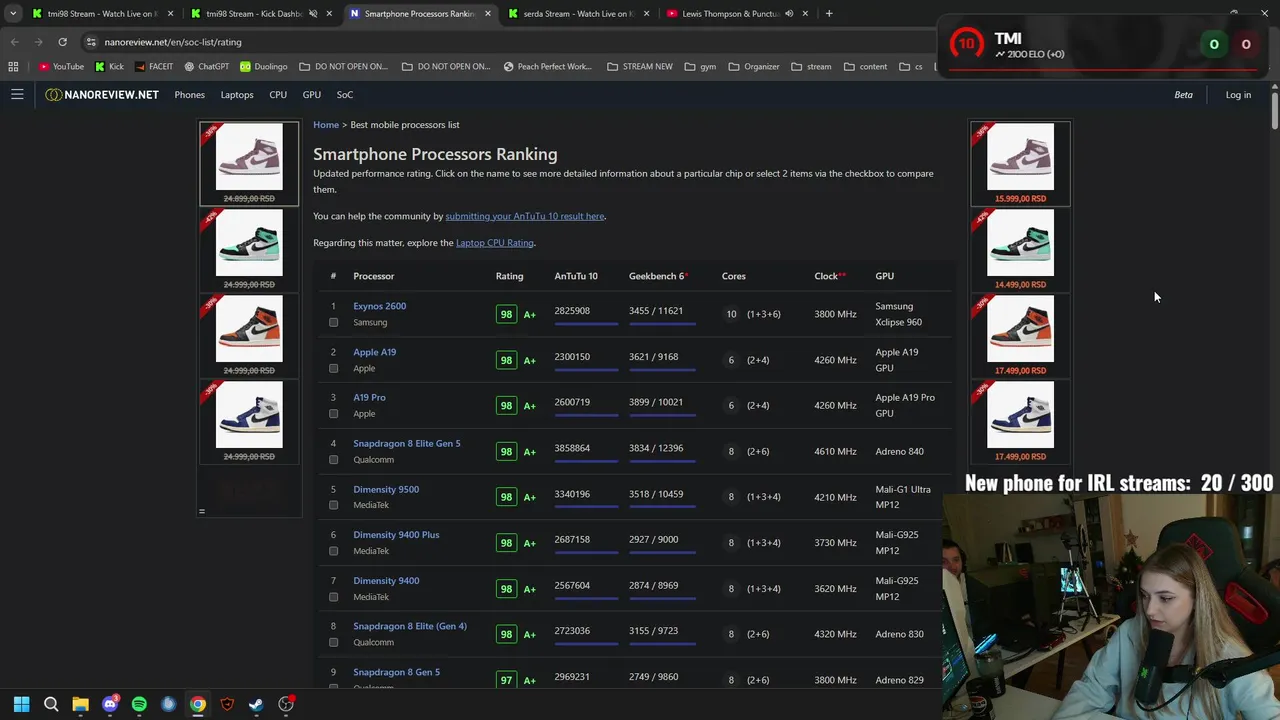
Task: Open the FACEIT bookmark
Action: point(154,66)
